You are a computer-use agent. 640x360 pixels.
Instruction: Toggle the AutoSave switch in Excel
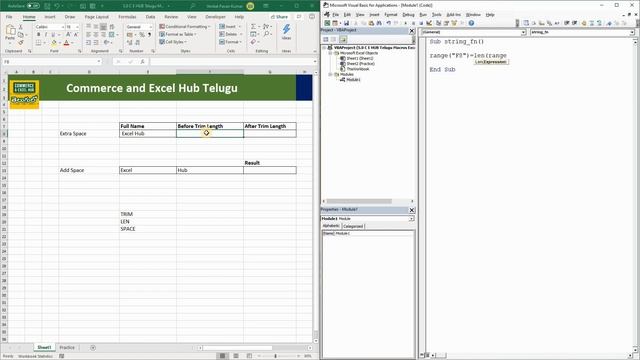(33, 6)
